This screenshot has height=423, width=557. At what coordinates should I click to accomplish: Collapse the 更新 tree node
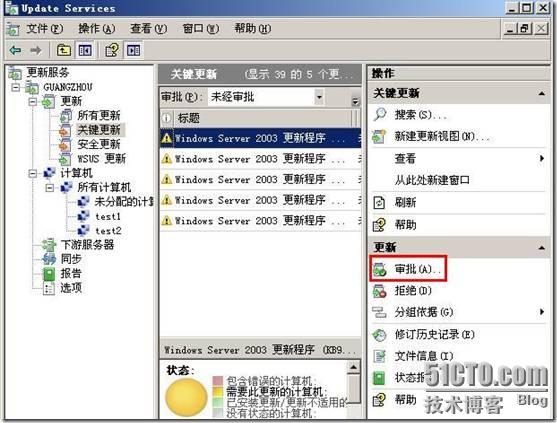[x=33, y=102]
